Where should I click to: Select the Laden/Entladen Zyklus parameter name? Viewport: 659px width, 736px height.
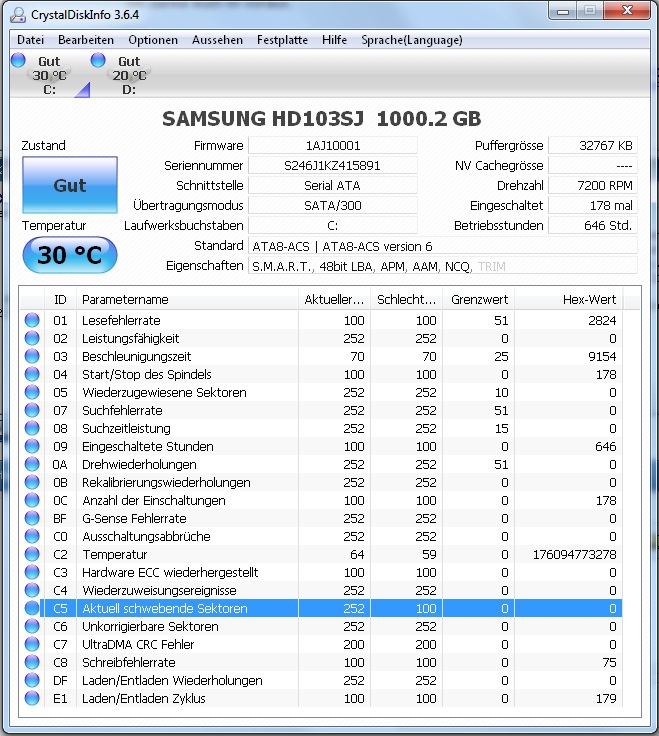[144, 698]
